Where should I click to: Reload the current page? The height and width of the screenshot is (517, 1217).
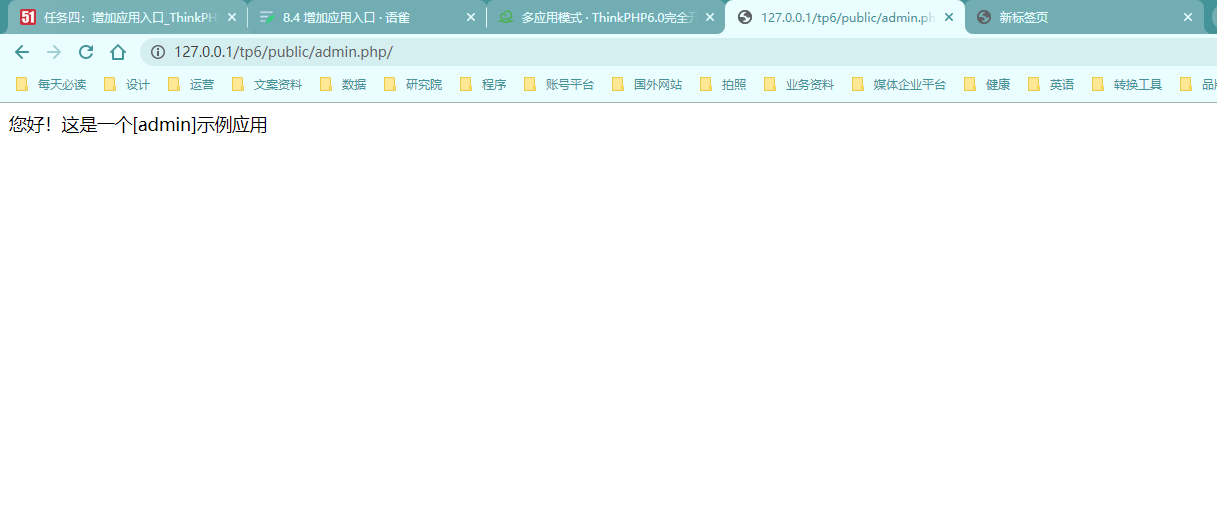[86, 52]
